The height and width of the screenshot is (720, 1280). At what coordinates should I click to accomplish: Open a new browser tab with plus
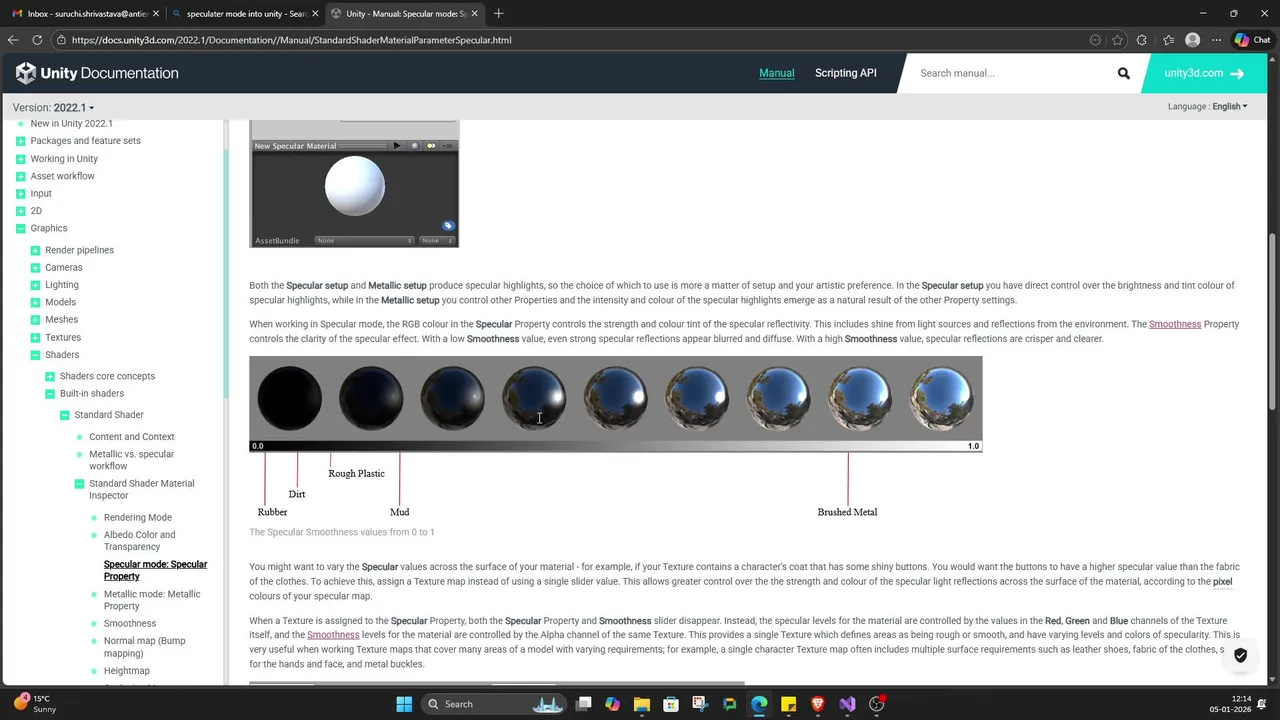[498, 13]
